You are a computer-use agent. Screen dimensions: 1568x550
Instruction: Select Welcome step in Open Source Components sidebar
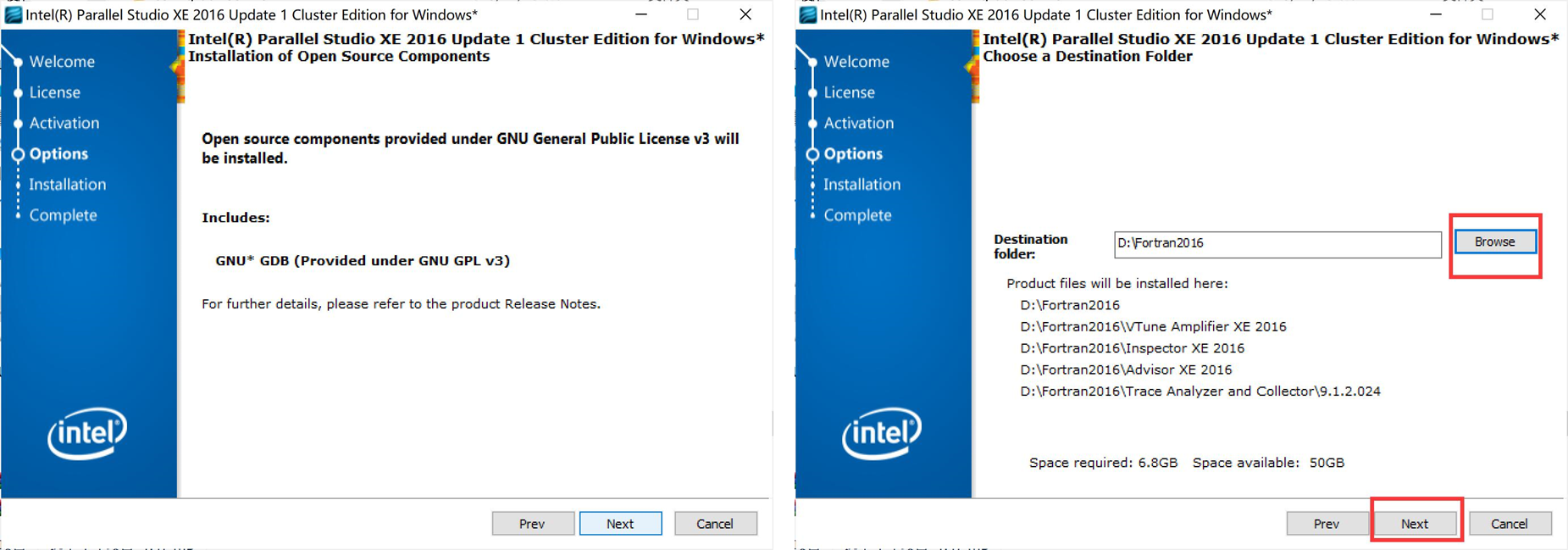(x=62, y=62)
